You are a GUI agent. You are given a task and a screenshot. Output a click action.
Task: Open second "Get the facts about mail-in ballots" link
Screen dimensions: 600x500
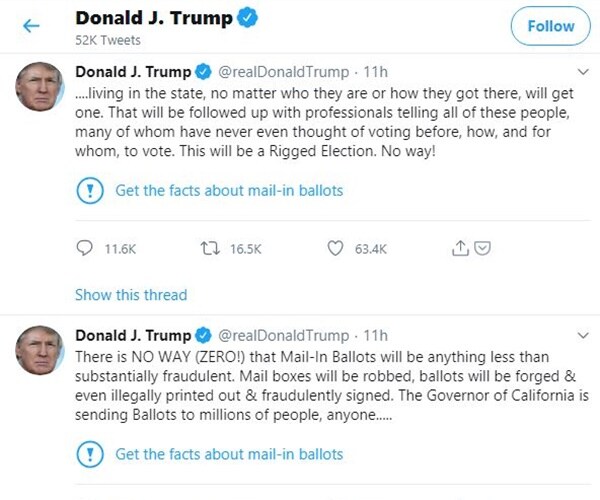point(229,453)
